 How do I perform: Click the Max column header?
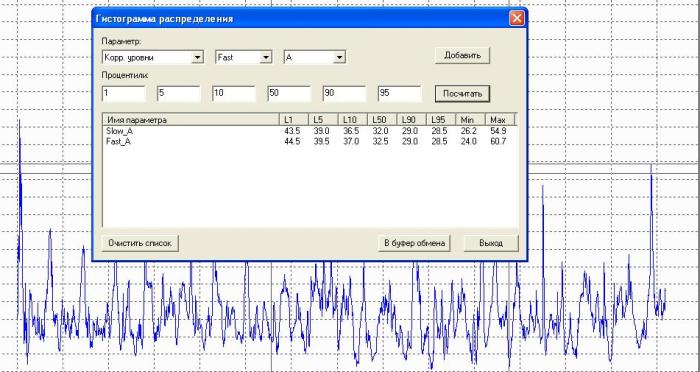(x=500, y=120)
